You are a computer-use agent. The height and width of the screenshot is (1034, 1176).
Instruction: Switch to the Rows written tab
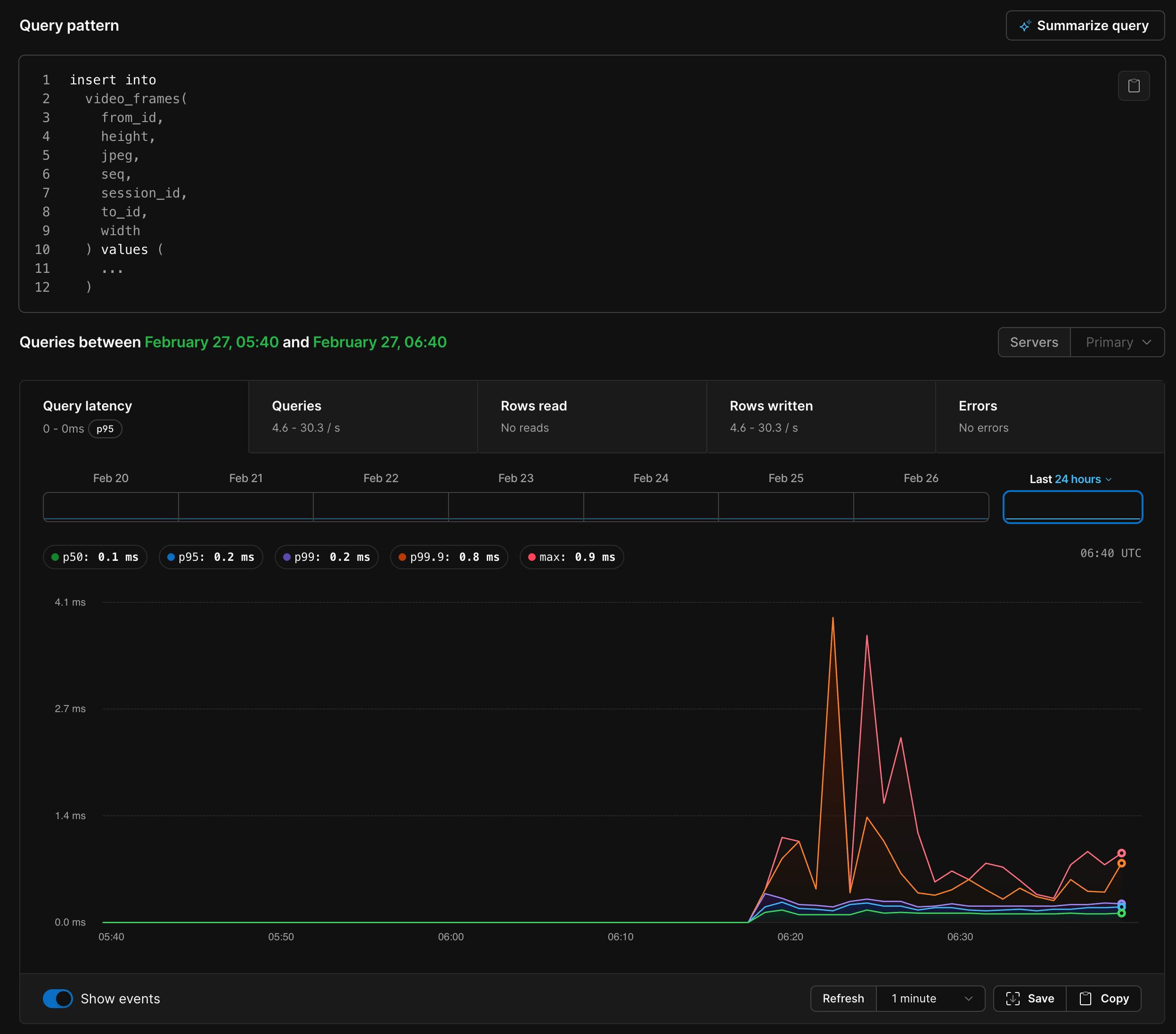click(x=820, y=417)
